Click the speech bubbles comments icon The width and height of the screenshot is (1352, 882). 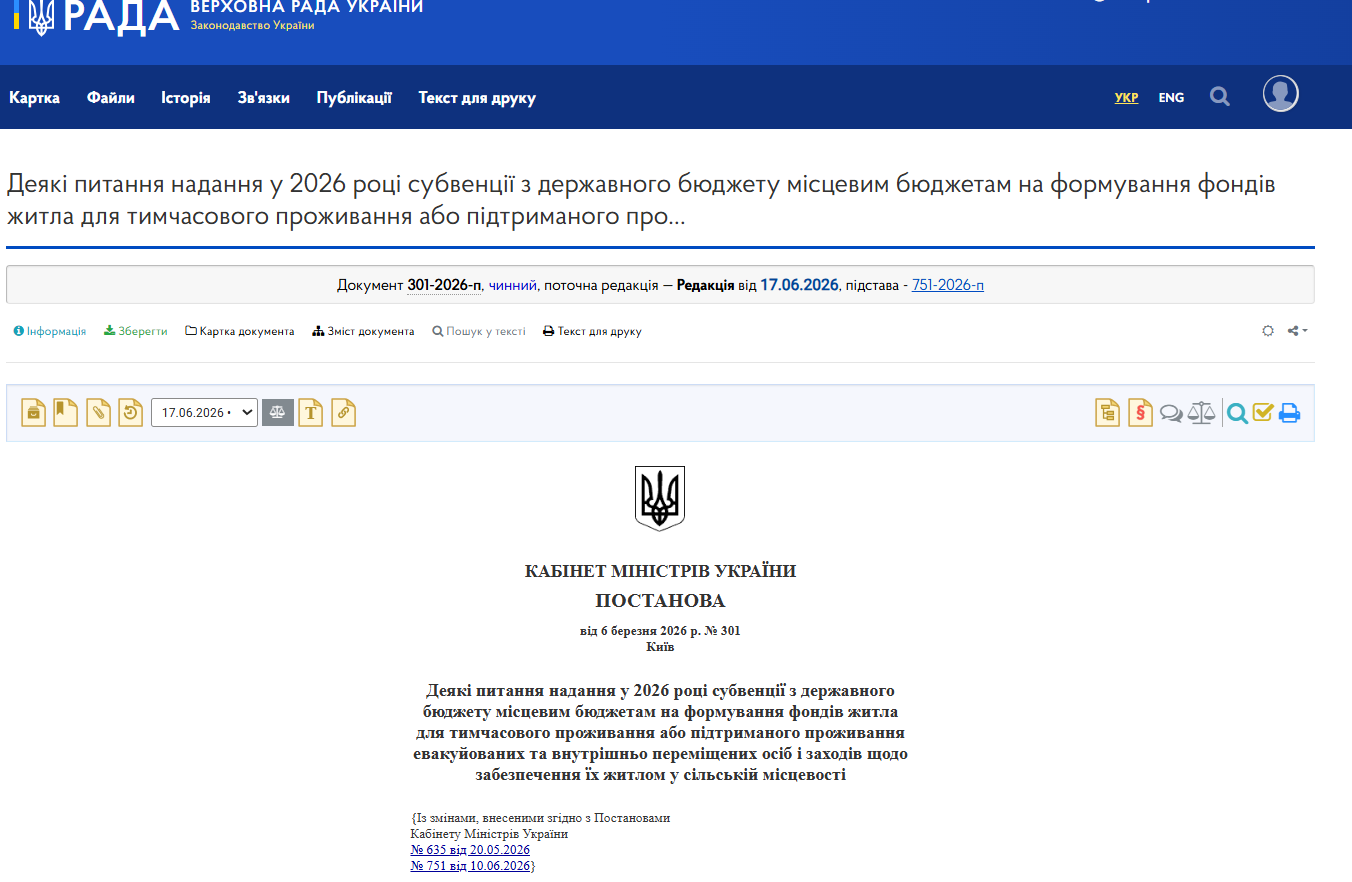pyautogui.click(x=1171, y=413)
